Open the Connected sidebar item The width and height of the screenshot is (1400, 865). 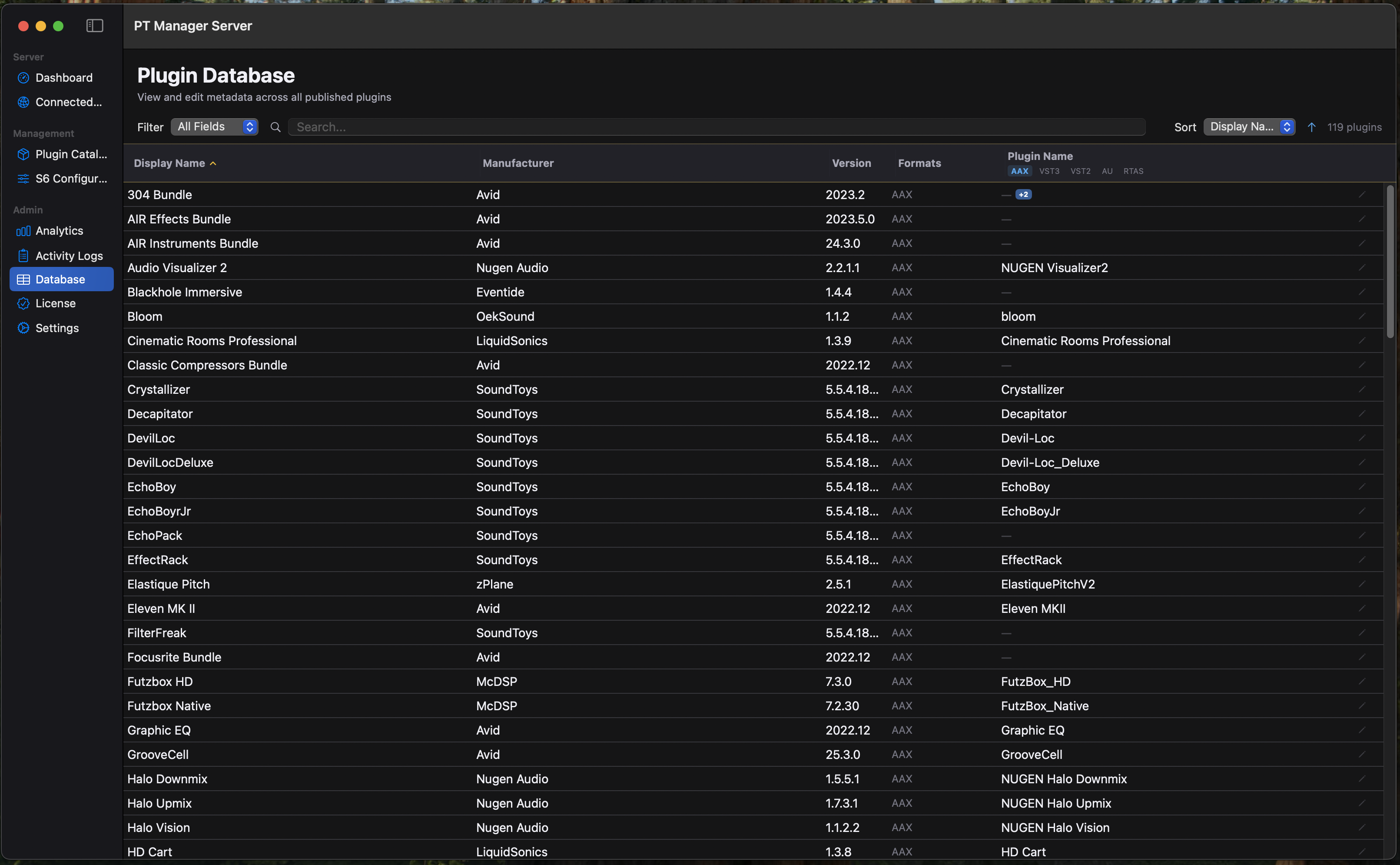(x=62, y=103)
